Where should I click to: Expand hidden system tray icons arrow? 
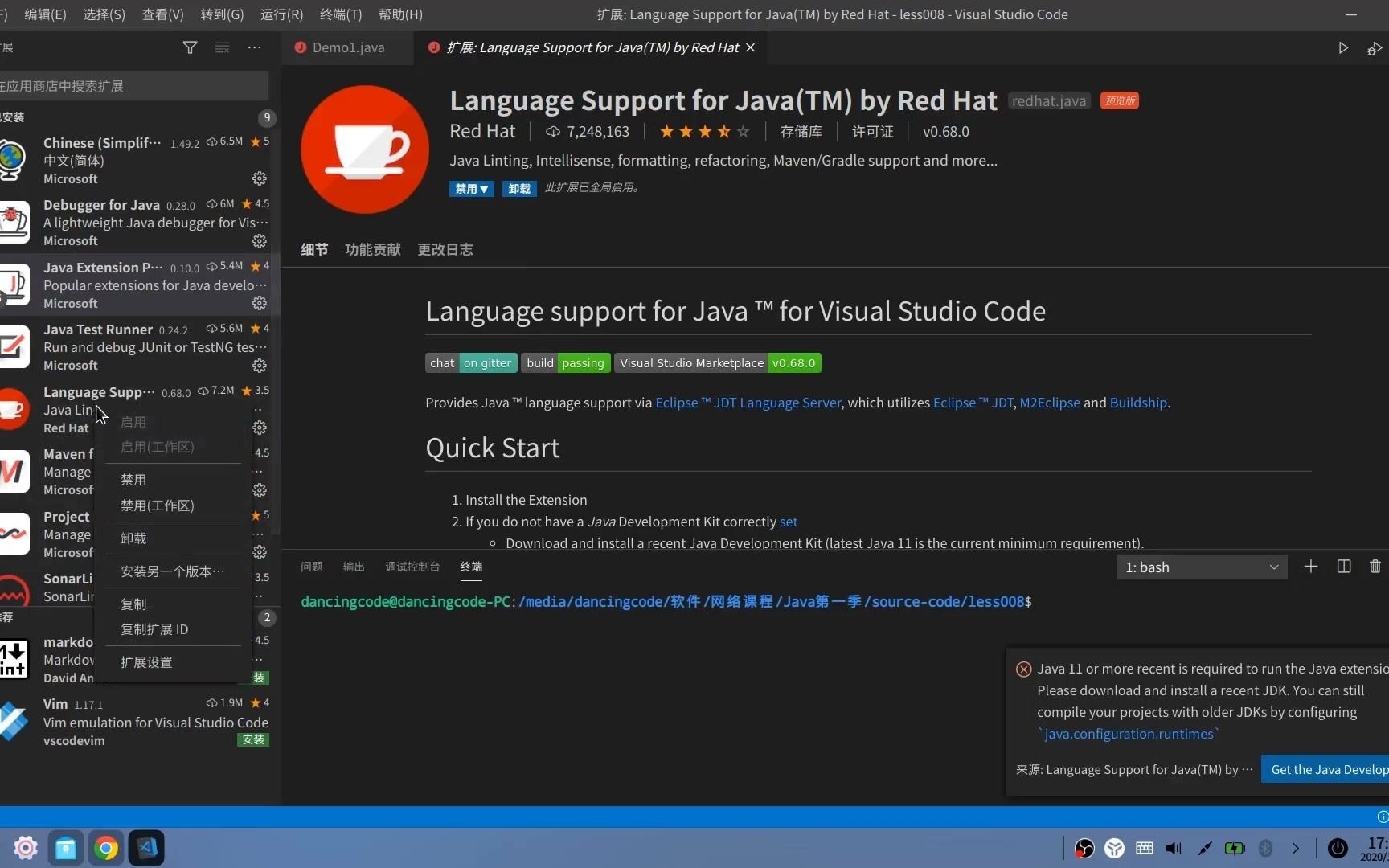pyautogui.click(x=1296, y=848)
